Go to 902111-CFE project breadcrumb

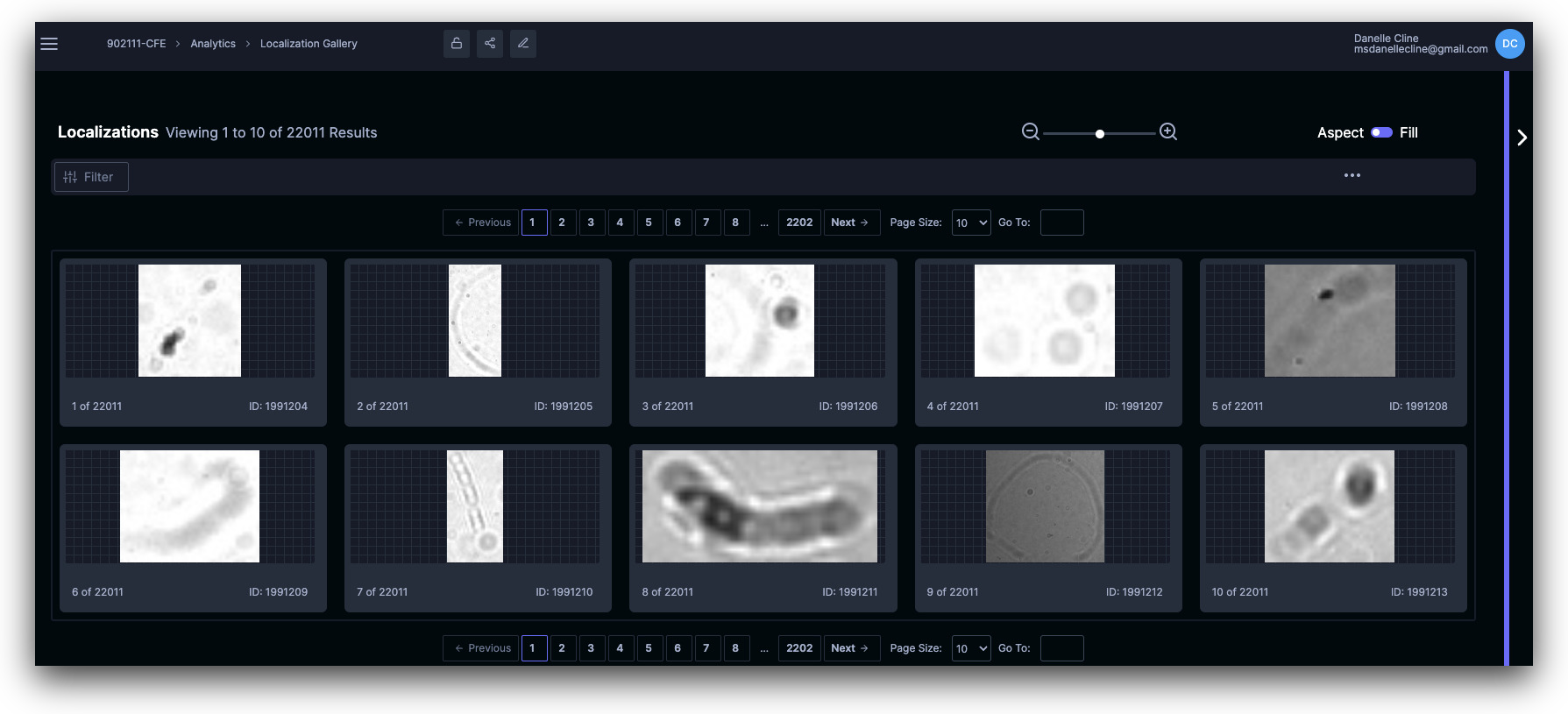[136, 44]
